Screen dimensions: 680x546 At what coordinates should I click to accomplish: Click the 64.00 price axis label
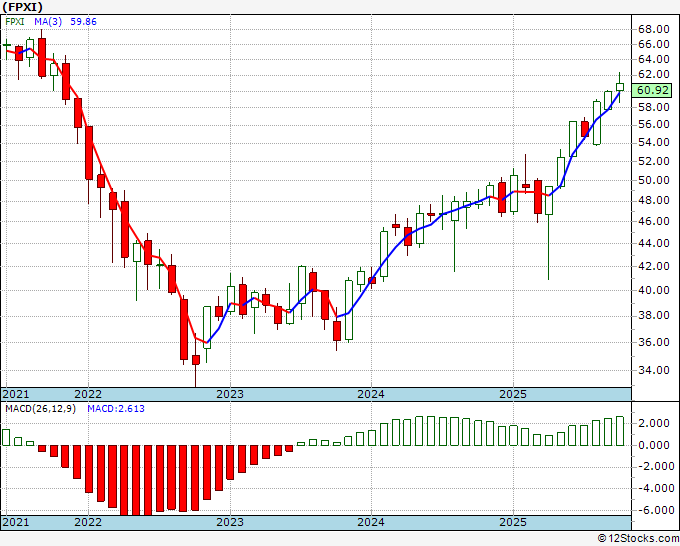point(654,59)
